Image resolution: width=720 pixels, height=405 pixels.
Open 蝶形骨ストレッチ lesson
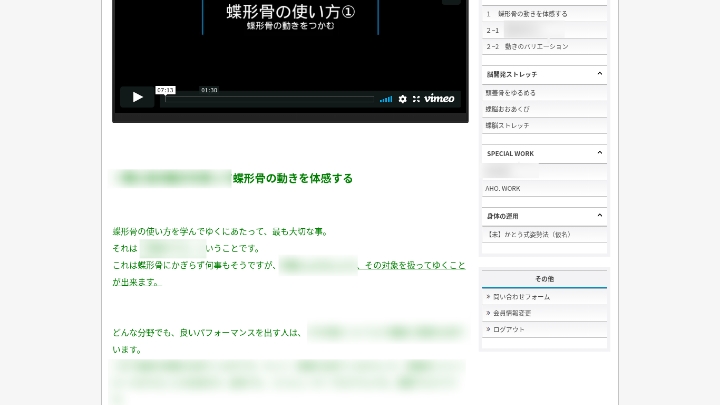(x=508, y=125)
